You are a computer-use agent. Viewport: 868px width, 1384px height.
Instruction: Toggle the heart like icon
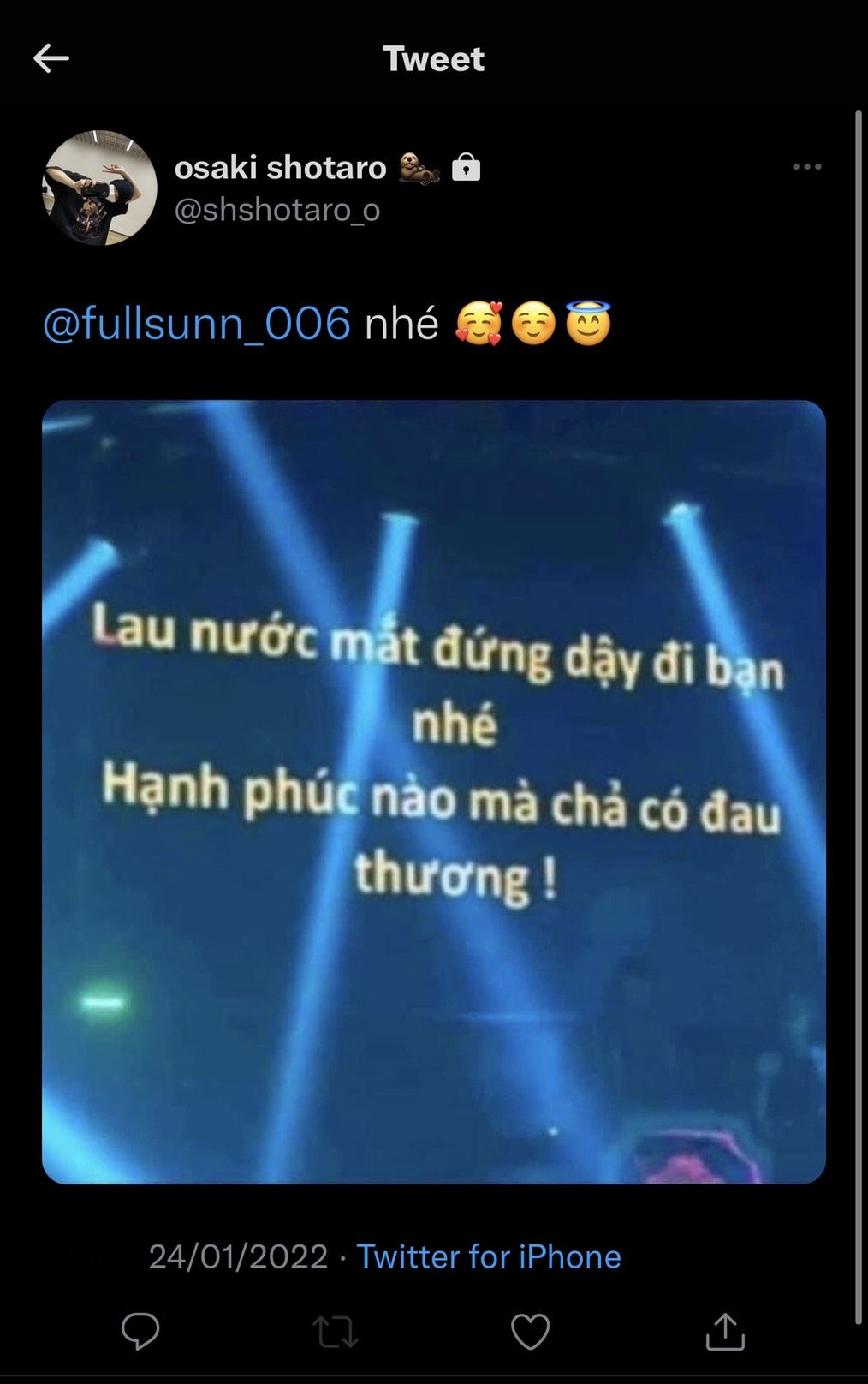pos(530,1332)
